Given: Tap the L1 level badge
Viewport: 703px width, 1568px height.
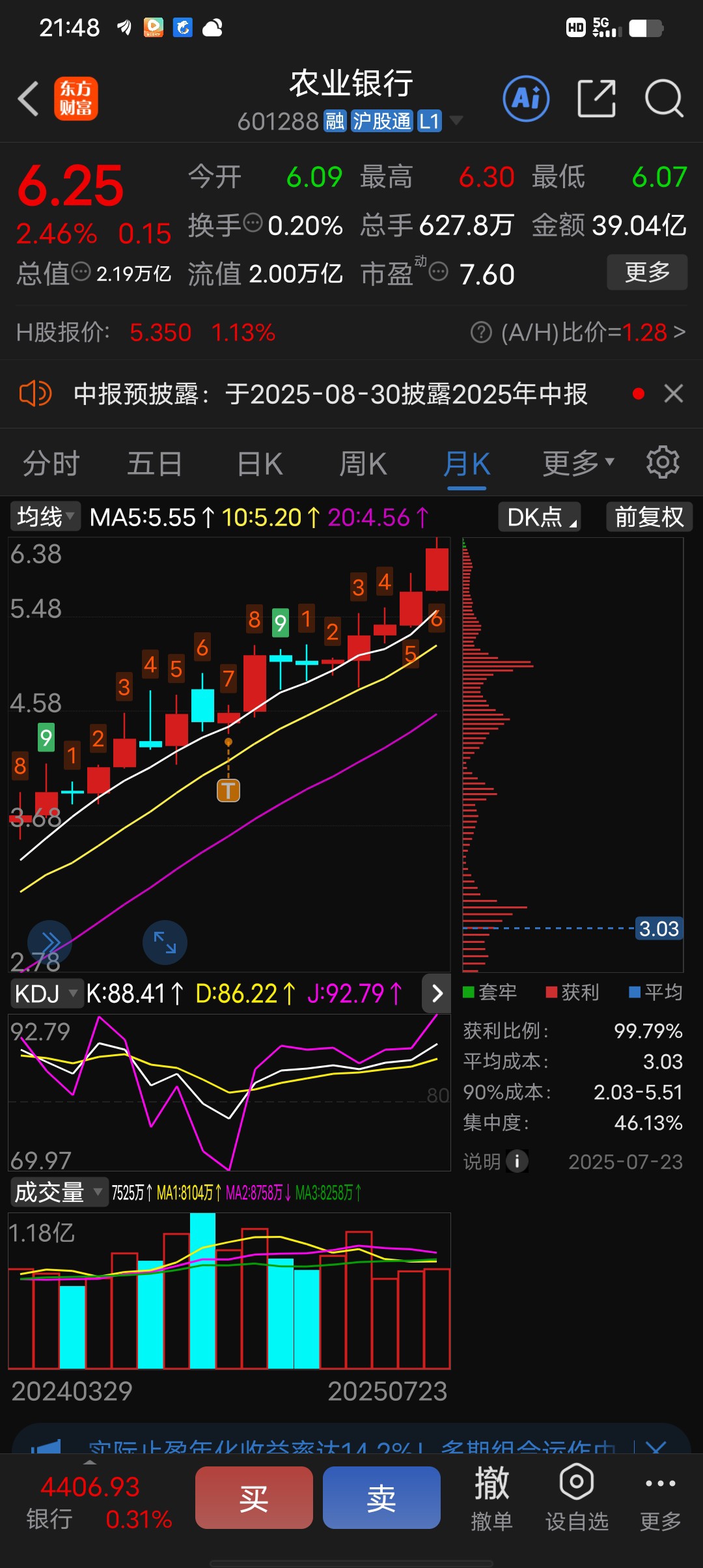Looking at the screenshot, I should click(430, 121).
